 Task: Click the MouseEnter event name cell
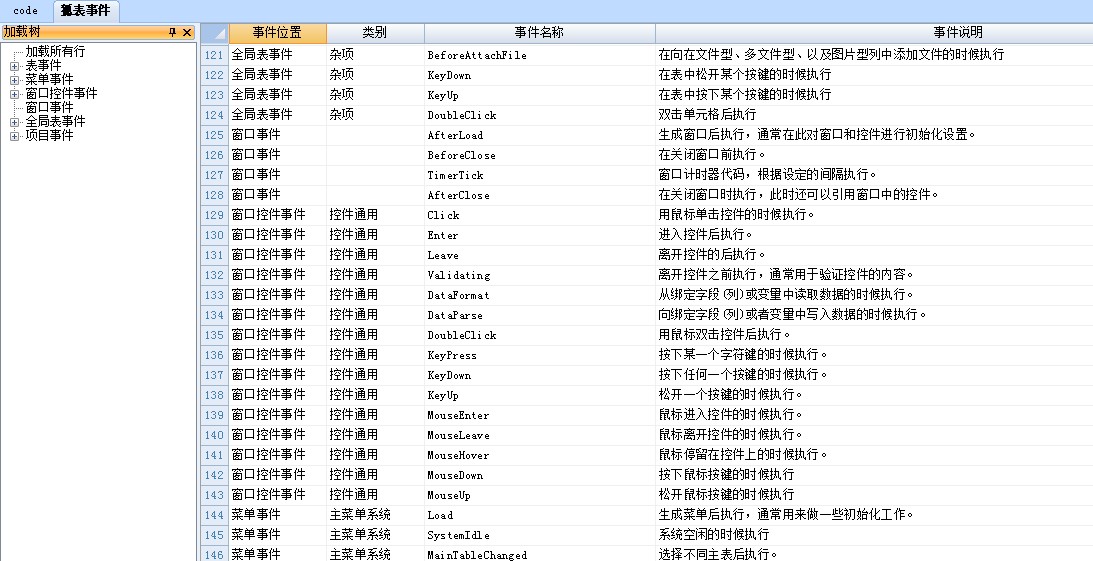pyautogui.click(x=540, y=415)
